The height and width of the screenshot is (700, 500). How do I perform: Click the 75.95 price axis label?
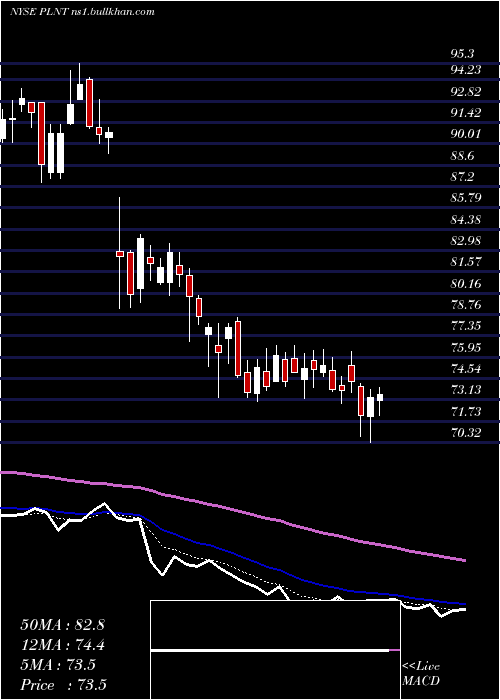466,347
